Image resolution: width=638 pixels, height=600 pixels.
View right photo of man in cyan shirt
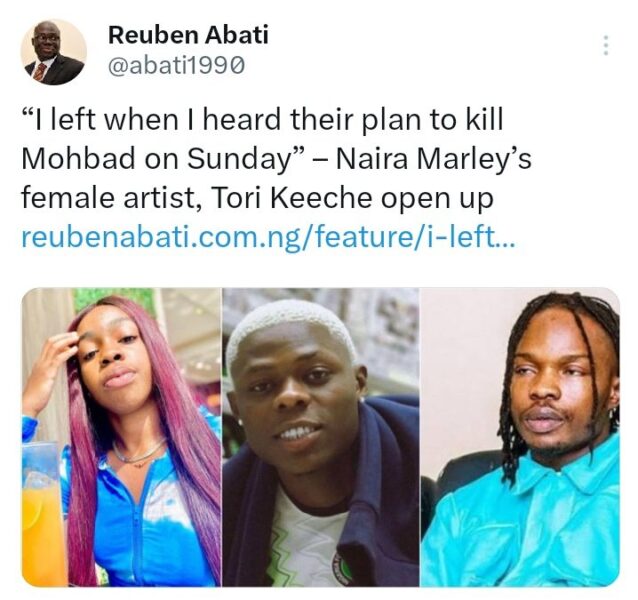(520, 437)
